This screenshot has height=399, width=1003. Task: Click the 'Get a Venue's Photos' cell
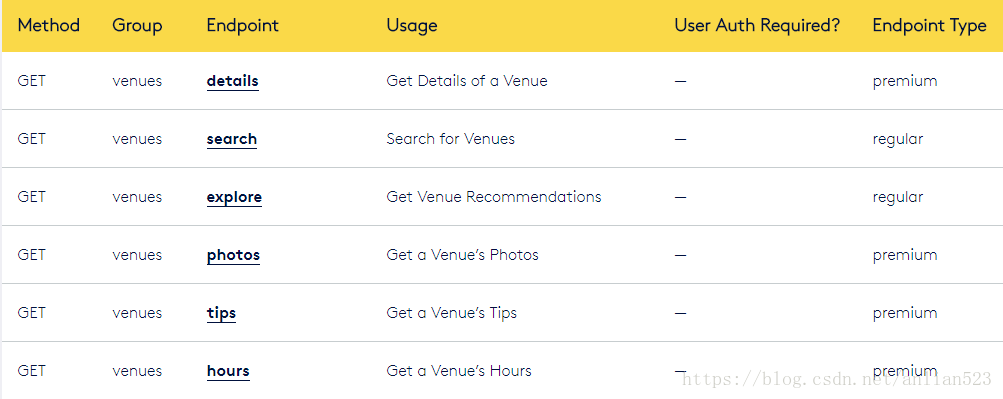462,255
